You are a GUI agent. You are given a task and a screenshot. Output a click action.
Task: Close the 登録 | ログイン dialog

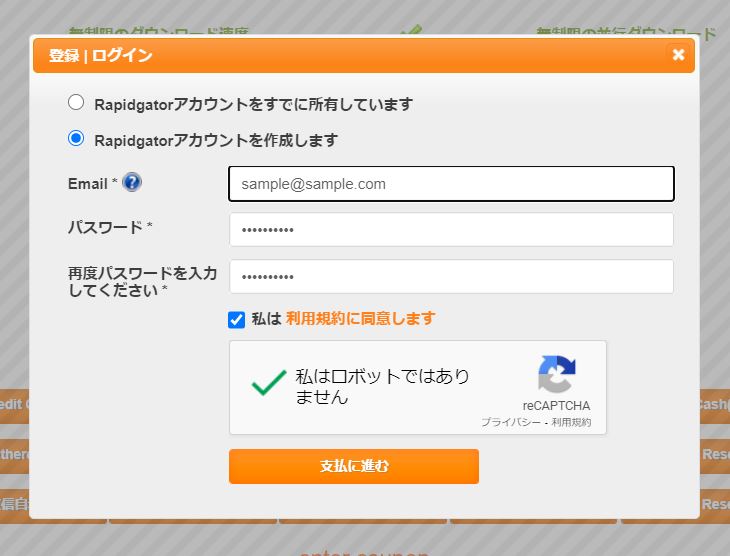click(x=678, y=55)
